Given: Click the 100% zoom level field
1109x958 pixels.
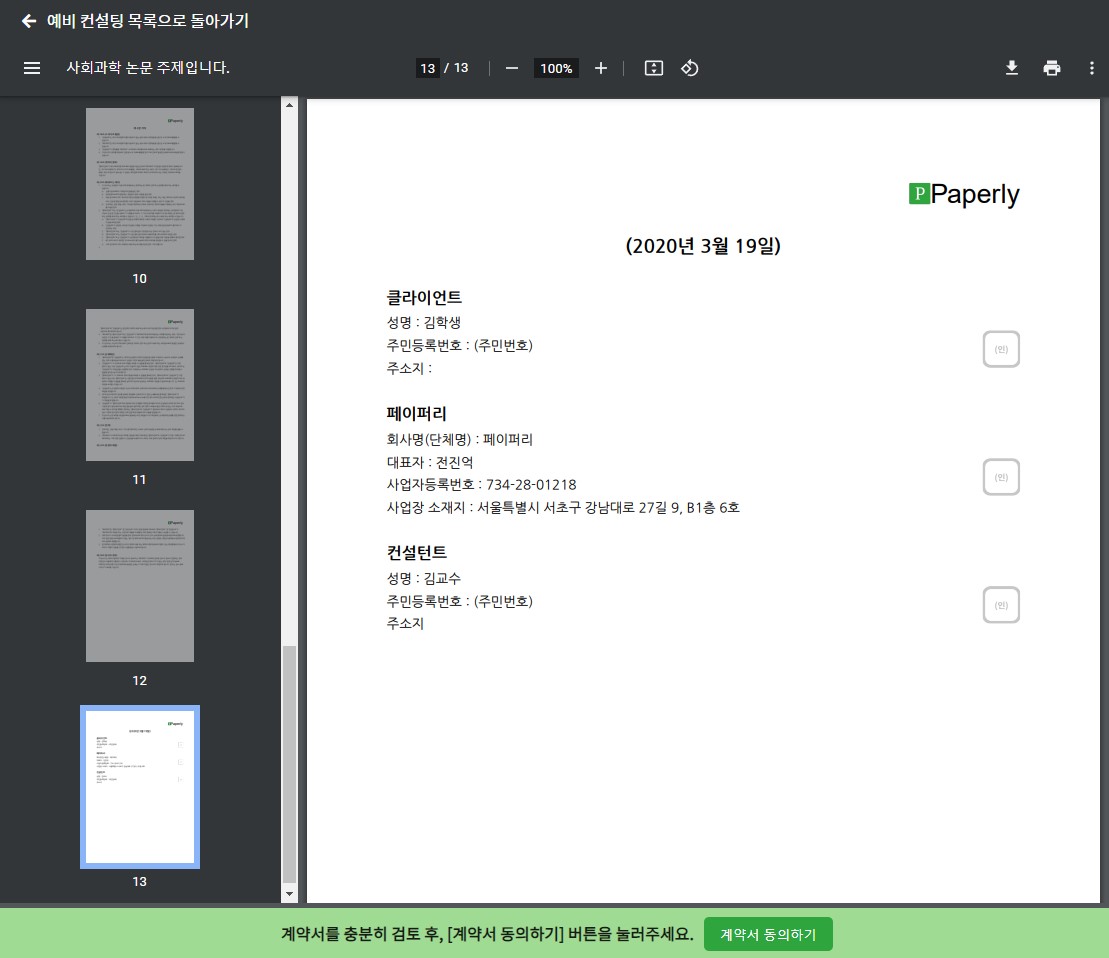Looking at the screenshot, I should click(x=556, y=68).
